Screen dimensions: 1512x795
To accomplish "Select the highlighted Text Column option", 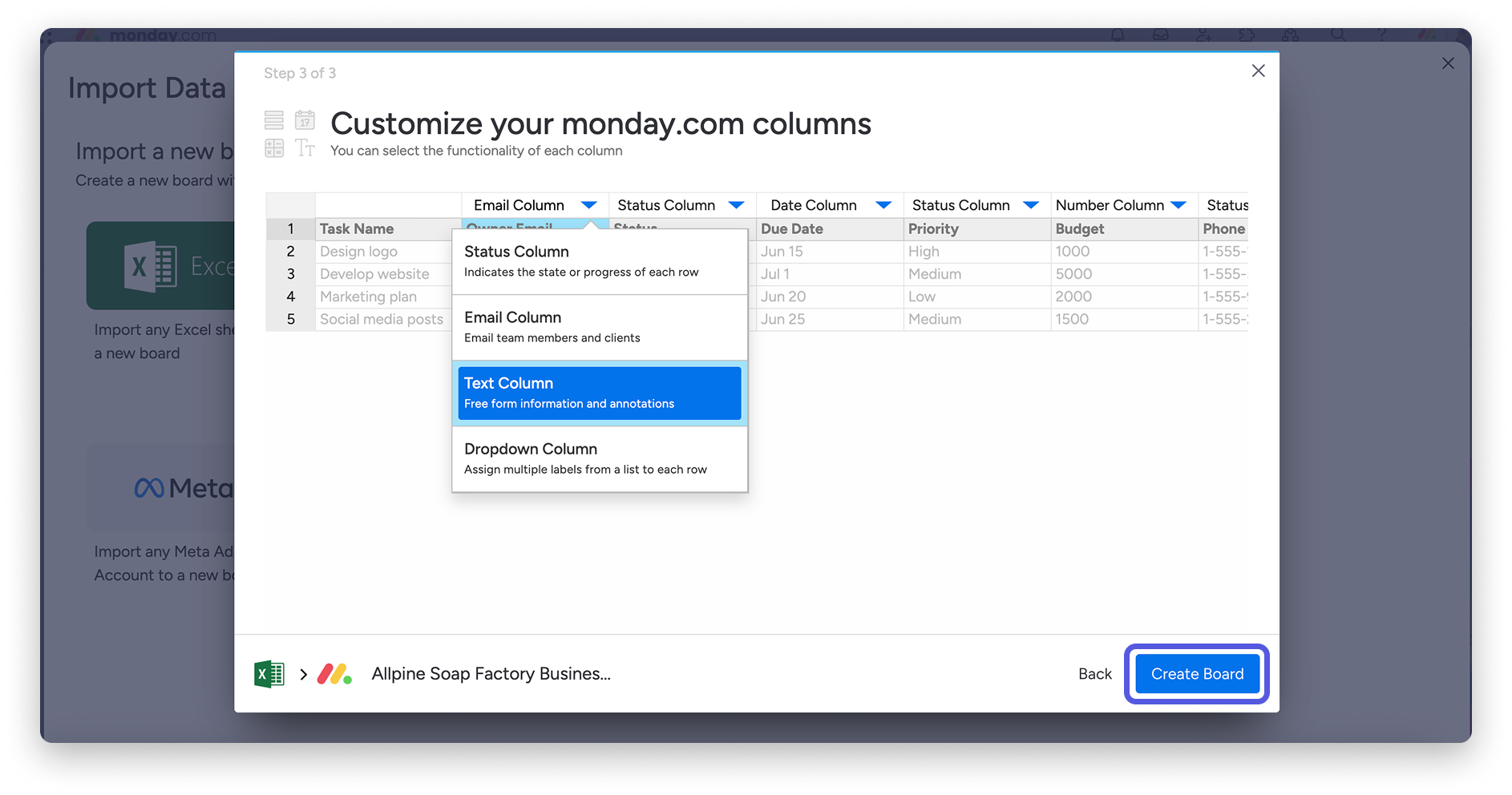I will click(x=600, y=393).
